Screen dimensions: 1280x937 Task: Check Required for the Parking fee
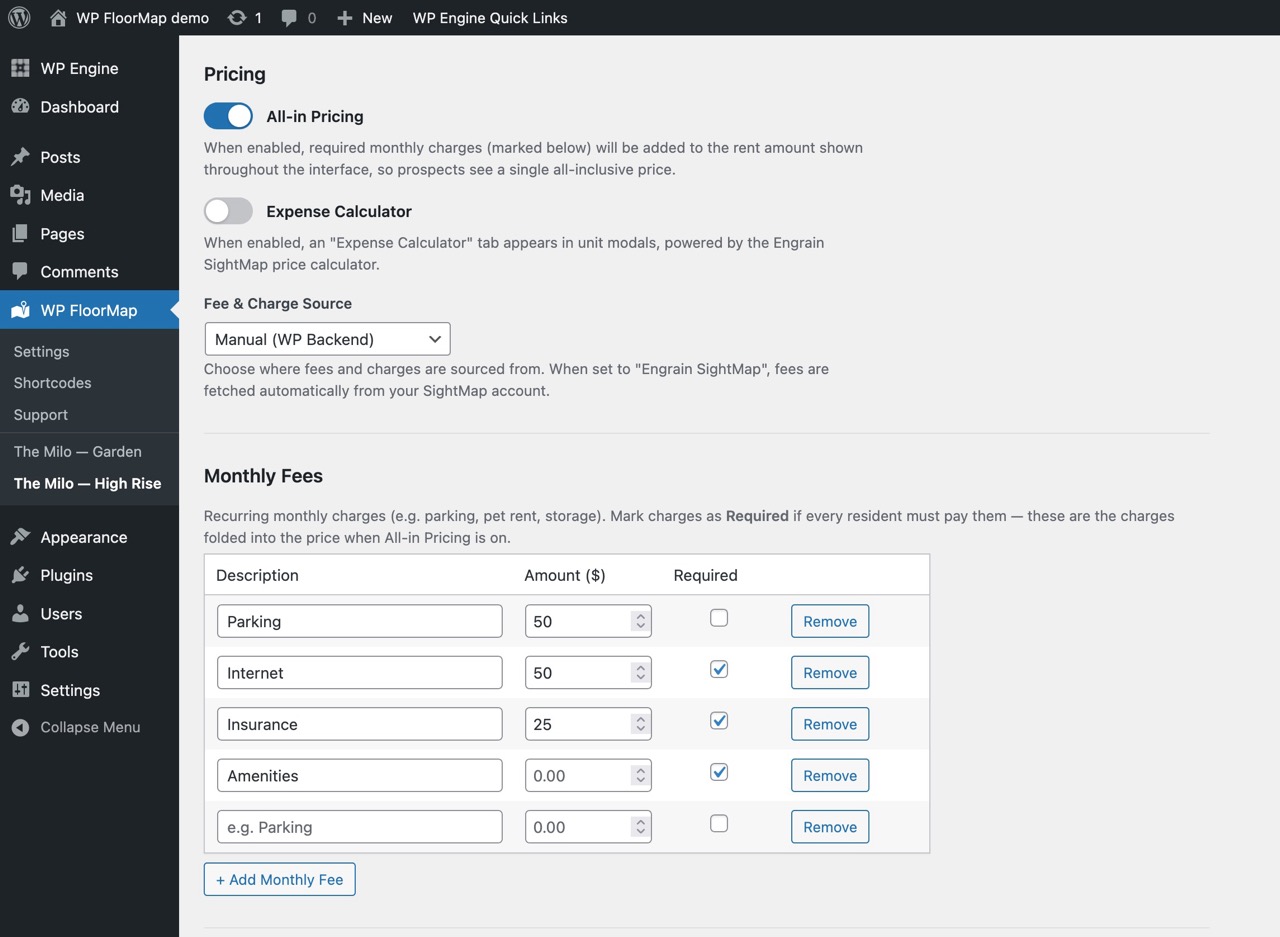[719, 618]
